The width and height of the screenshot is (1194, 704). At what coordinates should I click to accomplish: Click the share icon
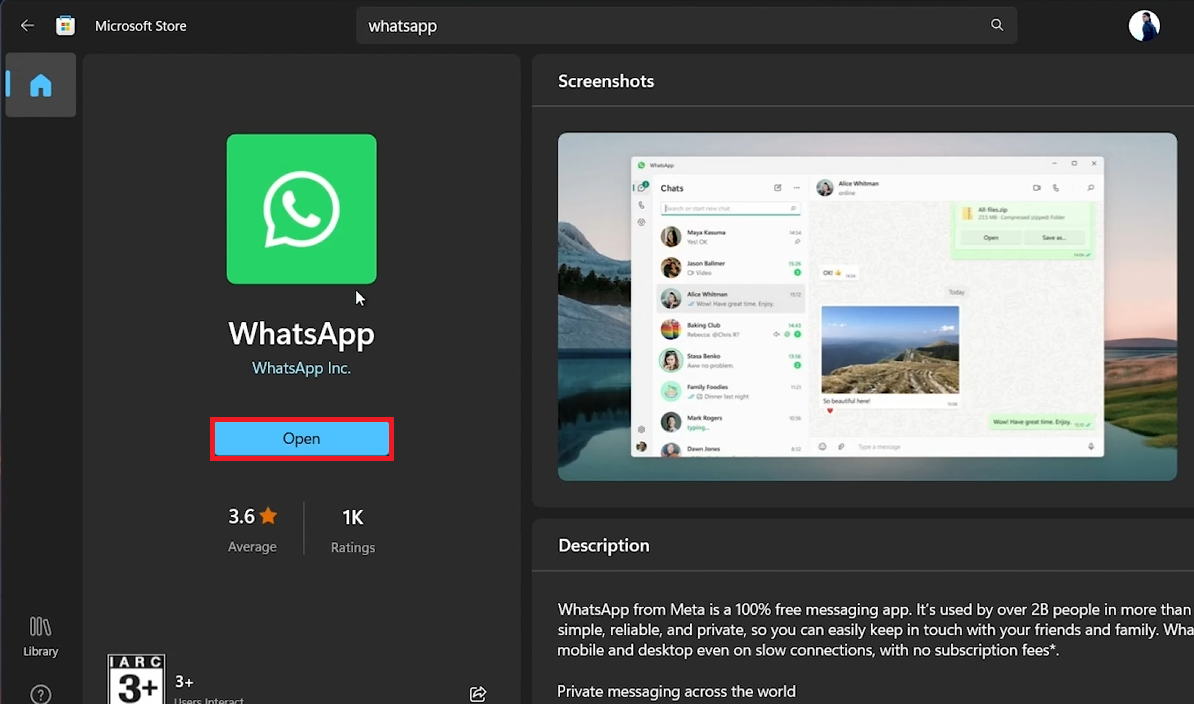[x=477, y=693]
